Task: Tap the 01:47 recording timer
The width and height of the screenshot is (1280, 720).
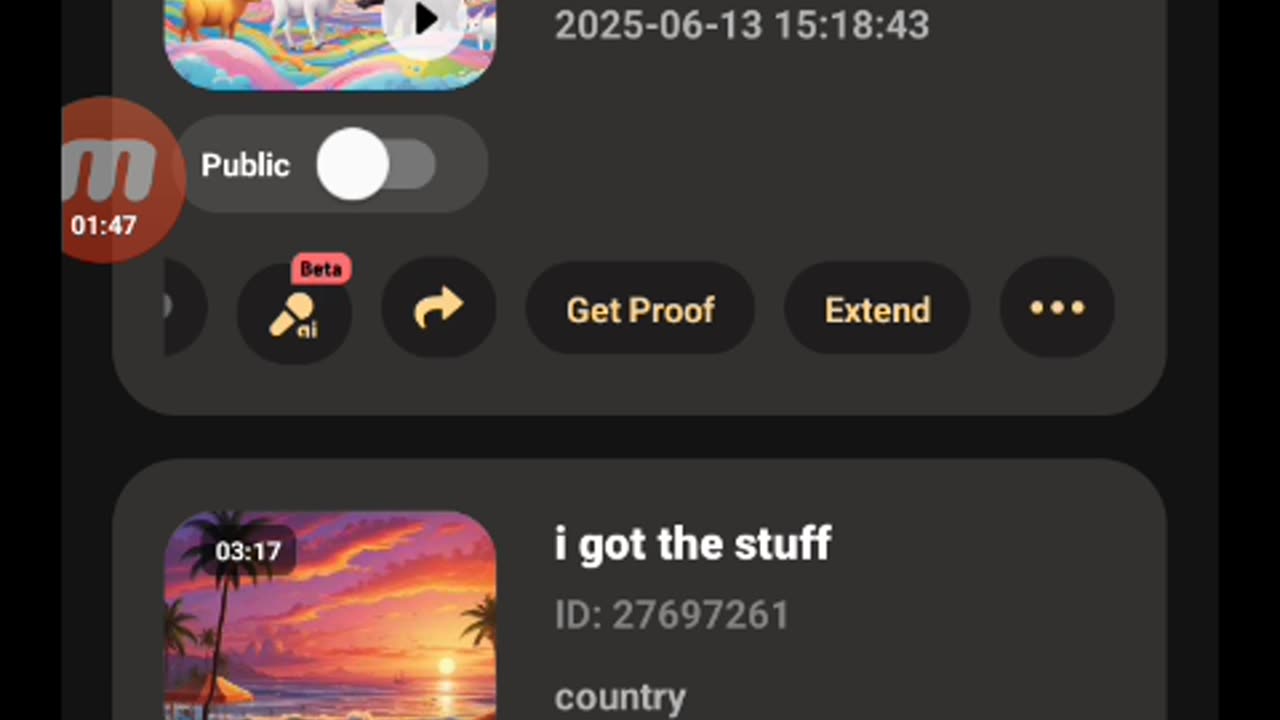Action: point(104,225)
